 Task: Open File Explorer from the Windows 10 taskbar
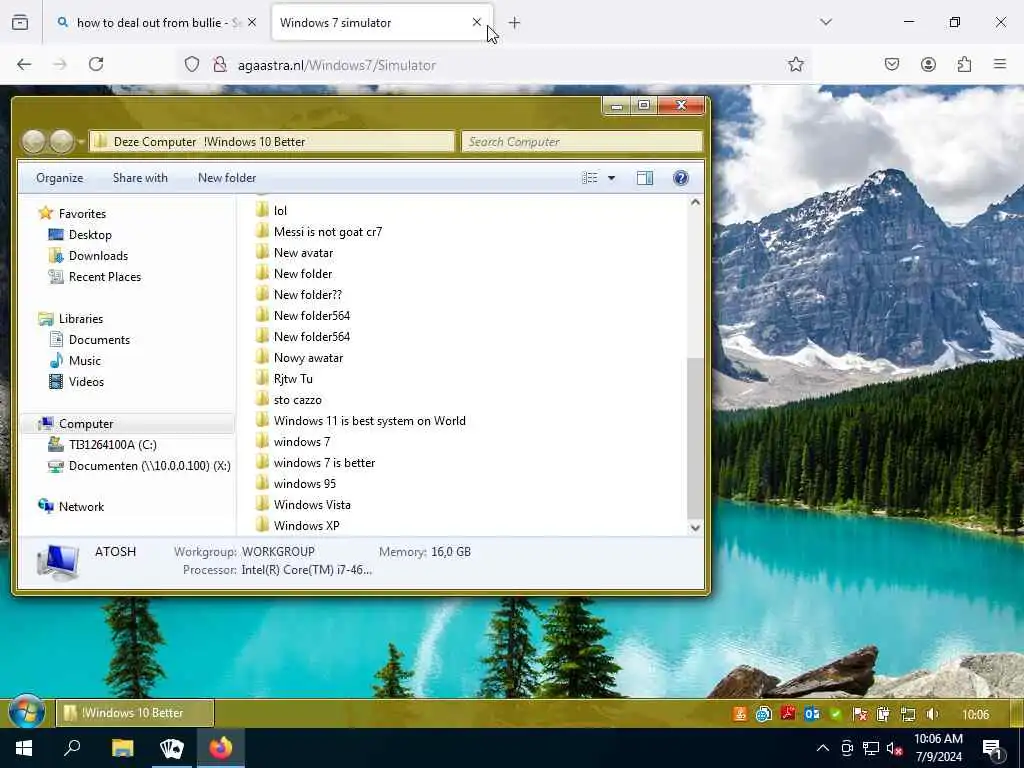coord(122,748)
